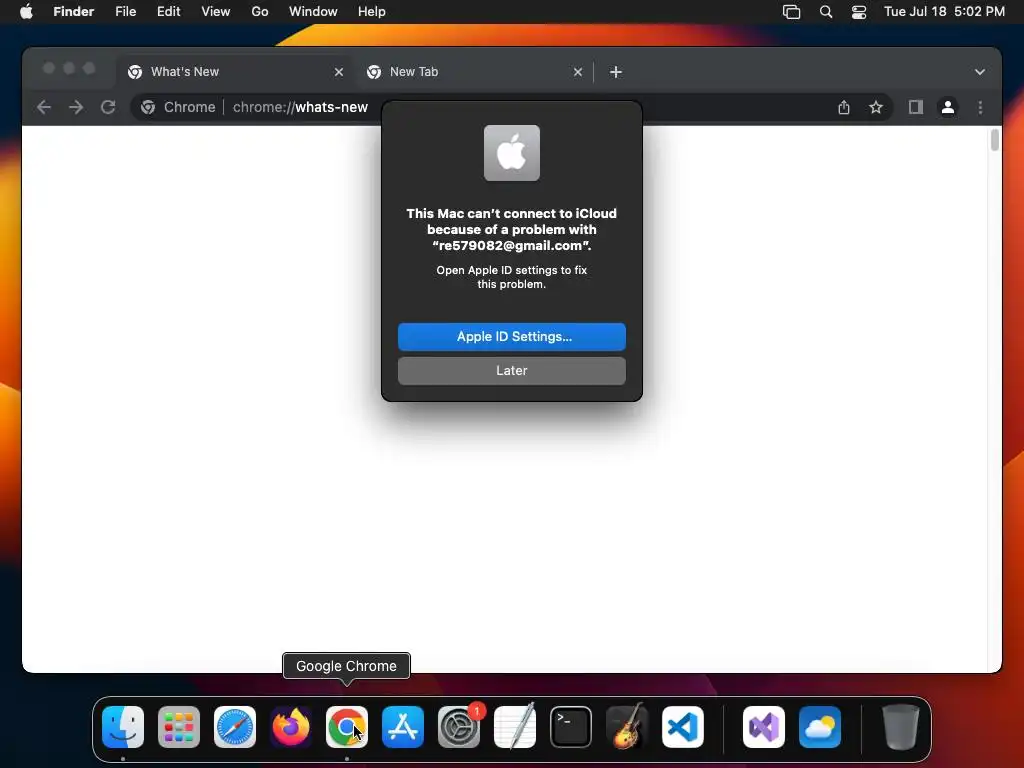The height and width of the screenshot is (768, 1024).
Task: Switch to the What's New tab
Action: click(x=235, y=72)
